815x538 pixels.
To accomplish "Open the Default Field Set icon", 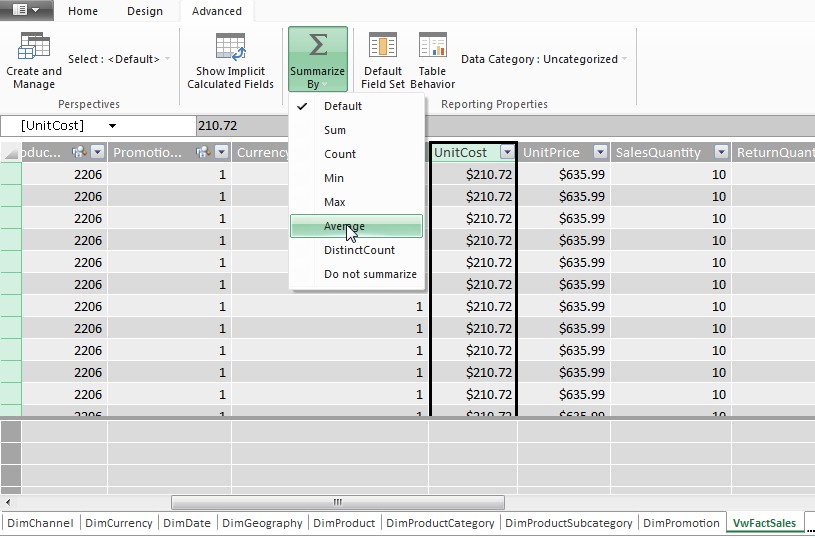I will (x=382, y=47).
